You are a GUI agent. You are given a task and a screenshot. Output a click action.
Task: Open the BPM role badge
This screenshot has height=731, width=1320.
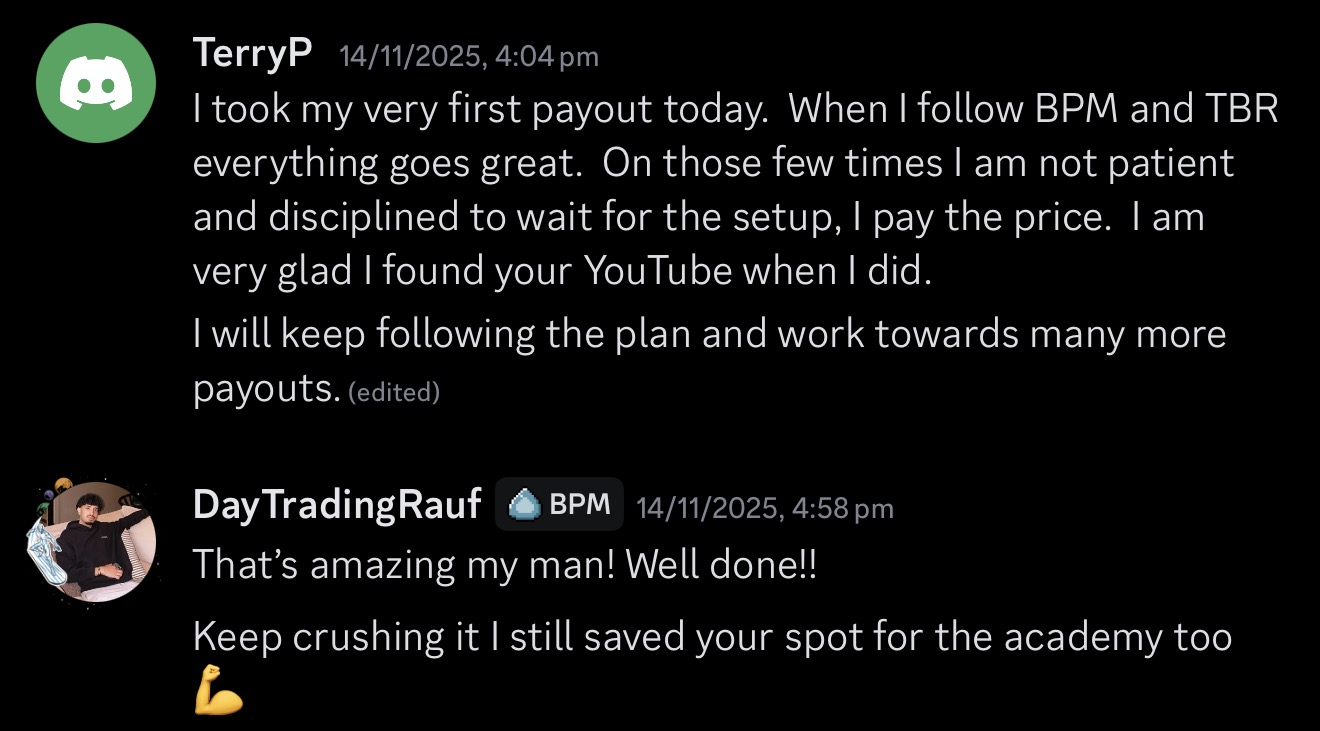[x=559, y=505]
